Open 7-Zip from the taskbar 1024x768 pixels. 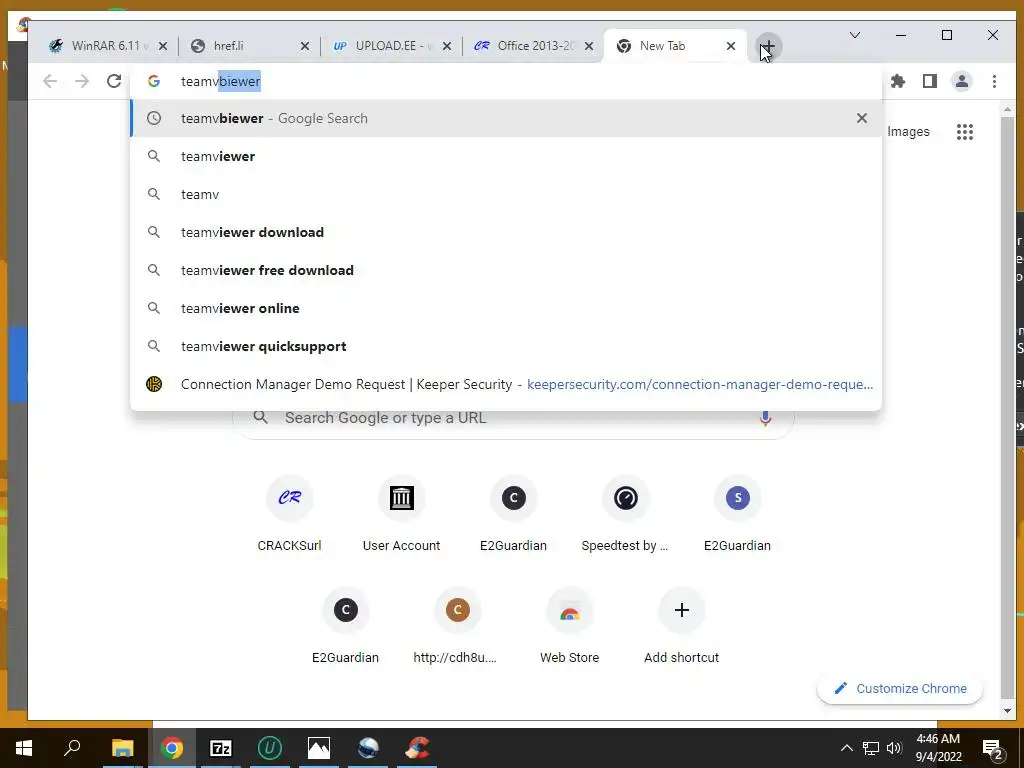coord(221,748)
